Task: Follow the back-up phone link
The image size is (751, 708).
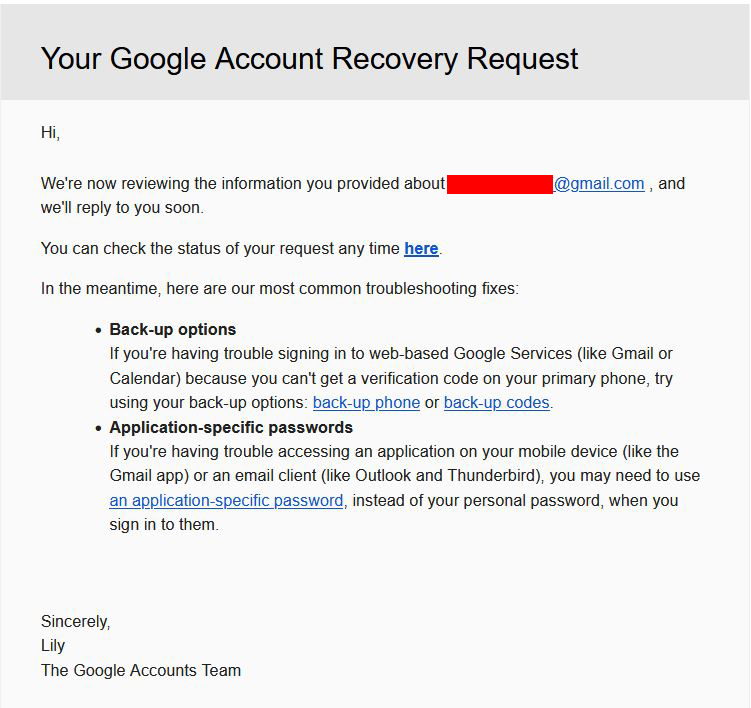Action: (x=366, y=403)
